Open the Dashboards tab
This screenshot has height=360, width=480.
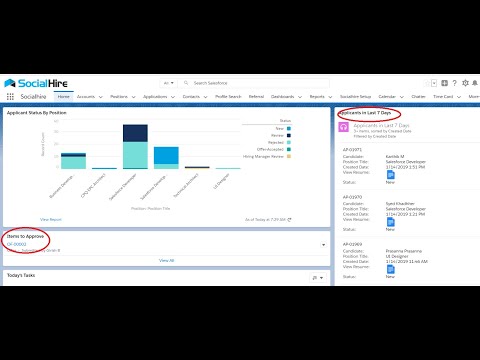[x=282, y=97]
